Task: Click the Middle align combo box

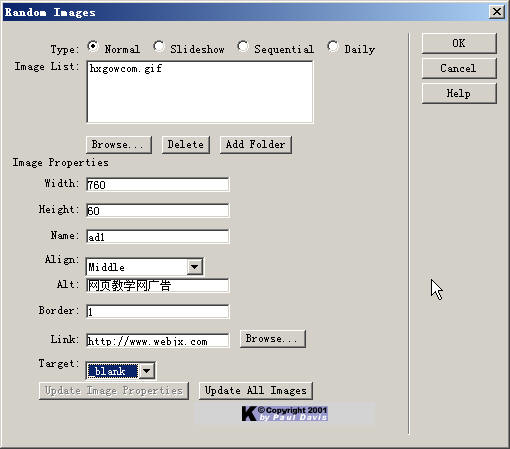Action: pos(144,267)
